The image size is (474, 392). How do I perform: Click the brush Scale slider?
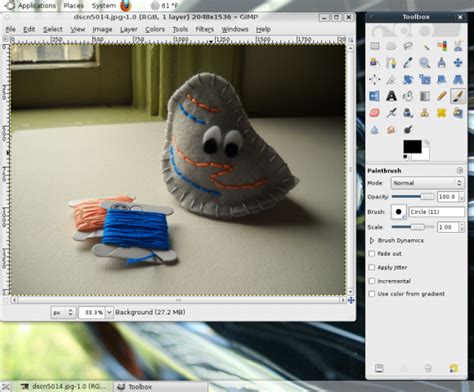[x=413, y=227]
